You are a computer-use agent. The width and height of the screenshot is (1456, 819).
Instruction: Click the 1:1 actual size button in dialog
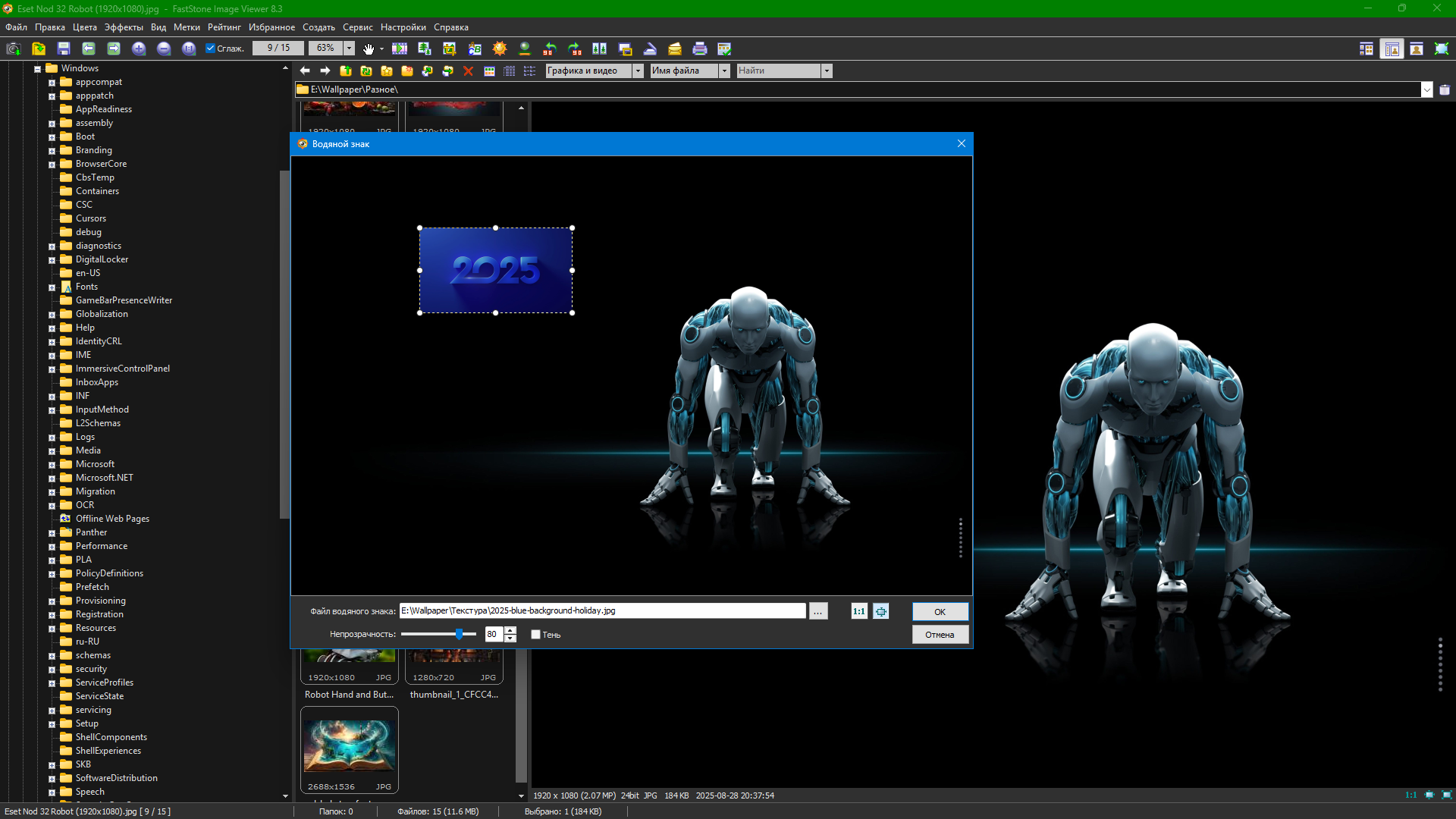[858, 611]
